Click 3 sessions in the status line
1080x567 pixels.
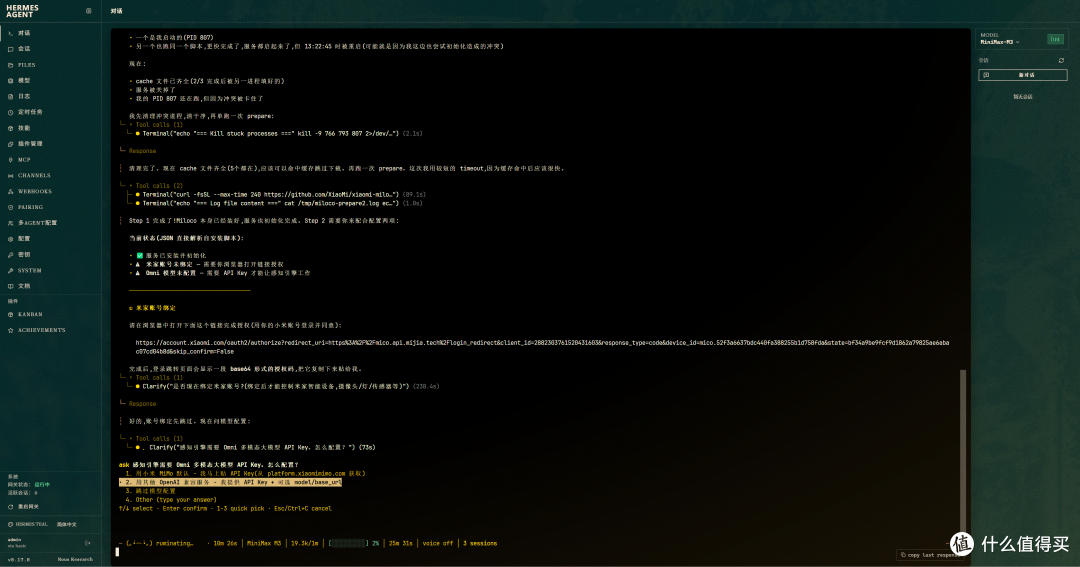tap(480, 544)
